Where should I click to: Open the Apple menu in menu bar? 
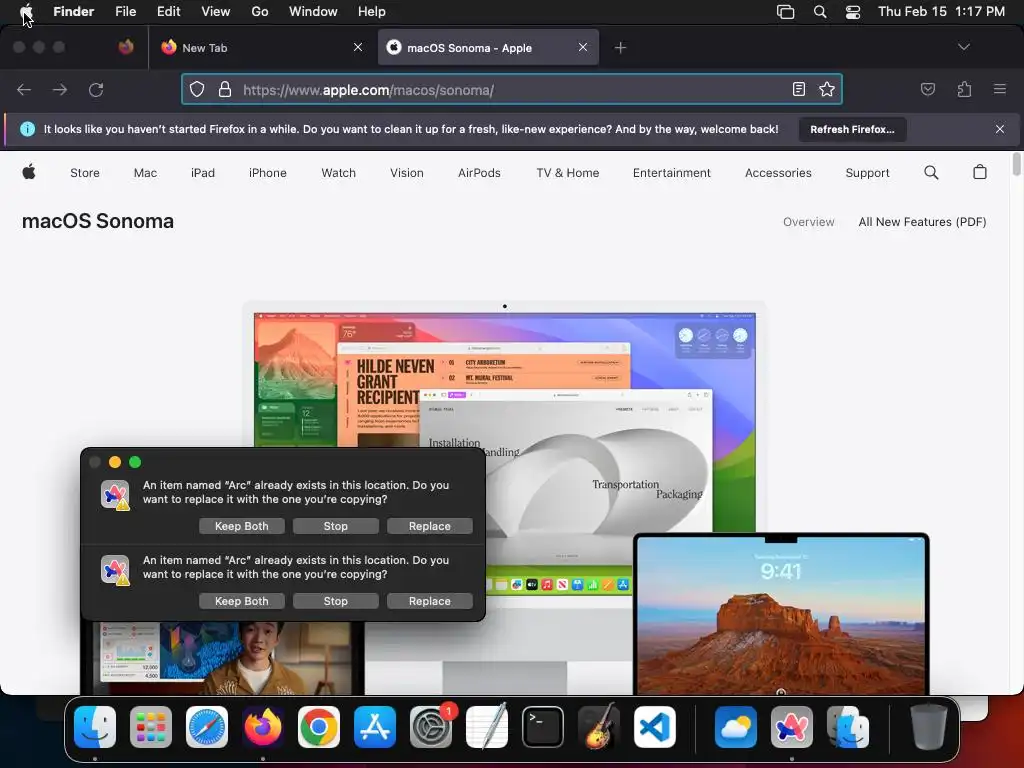[x=26, y=11]
